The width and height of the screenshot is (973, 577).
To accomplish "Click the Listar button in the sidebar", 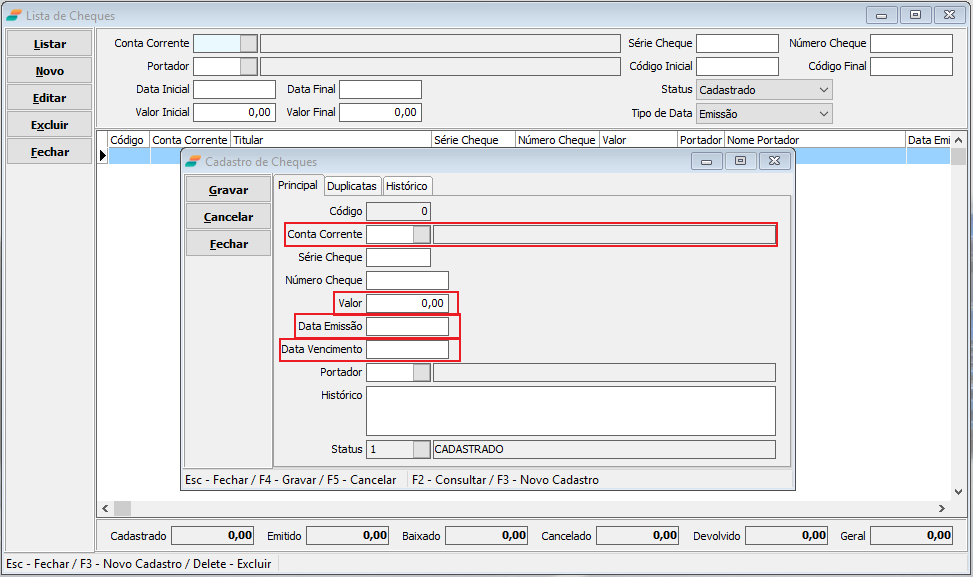I will pos(50,44).
